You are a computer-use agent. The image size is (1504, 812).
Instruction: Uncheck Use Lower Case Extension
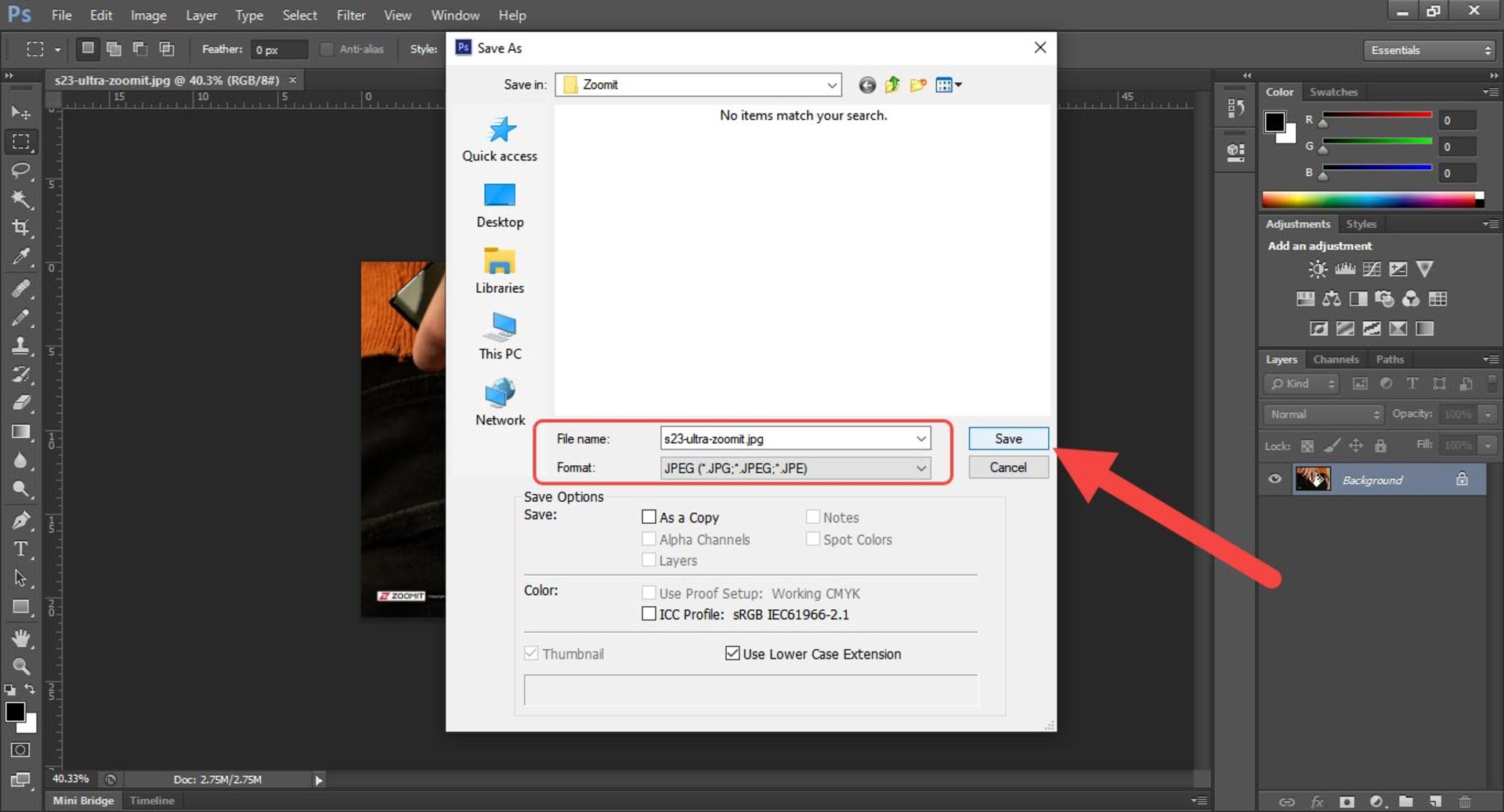(x=732, y=653)
